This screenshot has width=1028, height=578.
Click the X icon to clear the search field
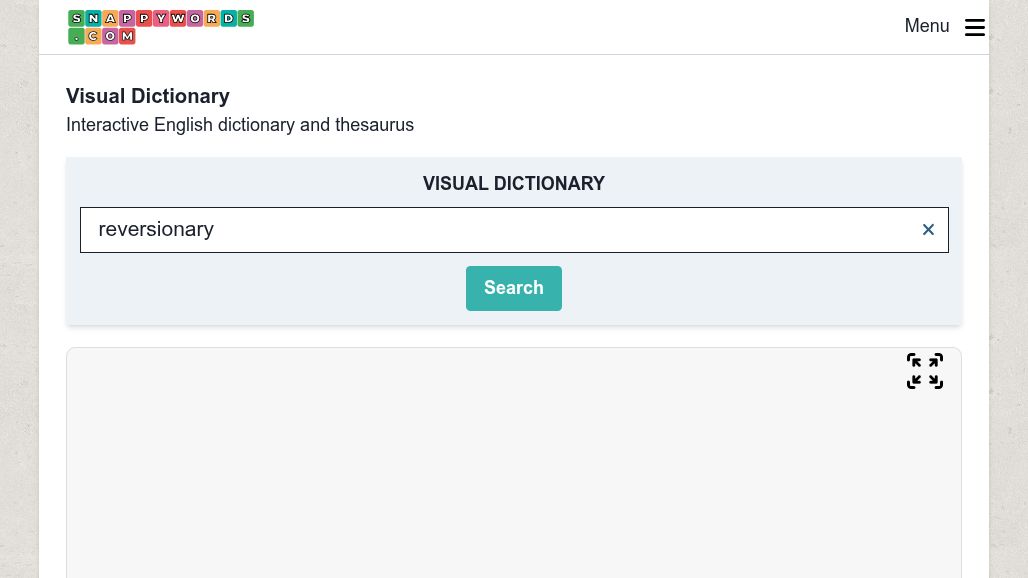928,229
